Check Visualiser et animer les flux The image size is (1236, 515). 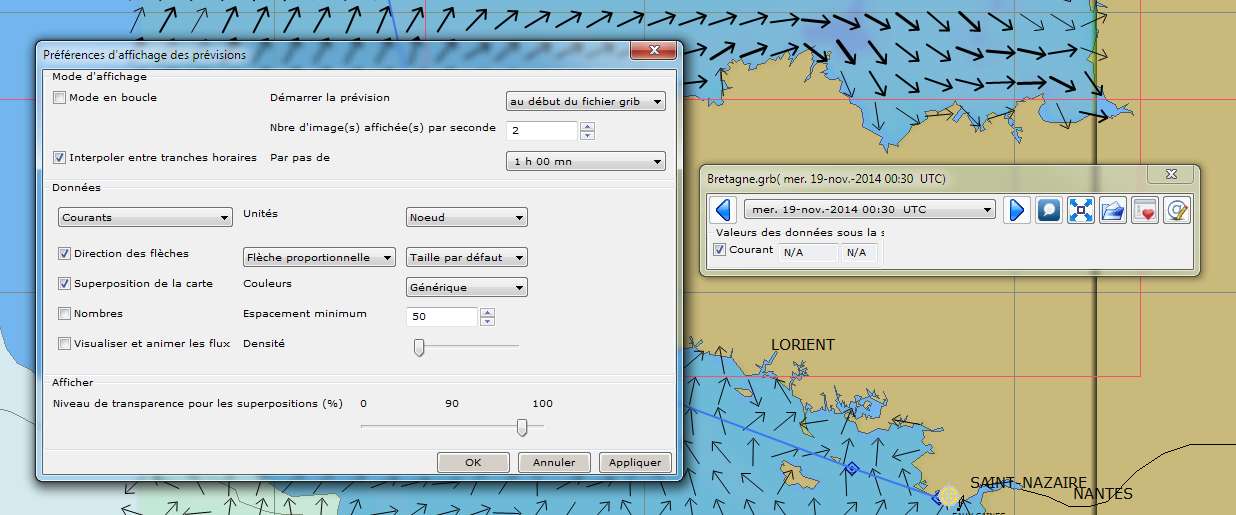pyautogui.click(x=65, y=344)
